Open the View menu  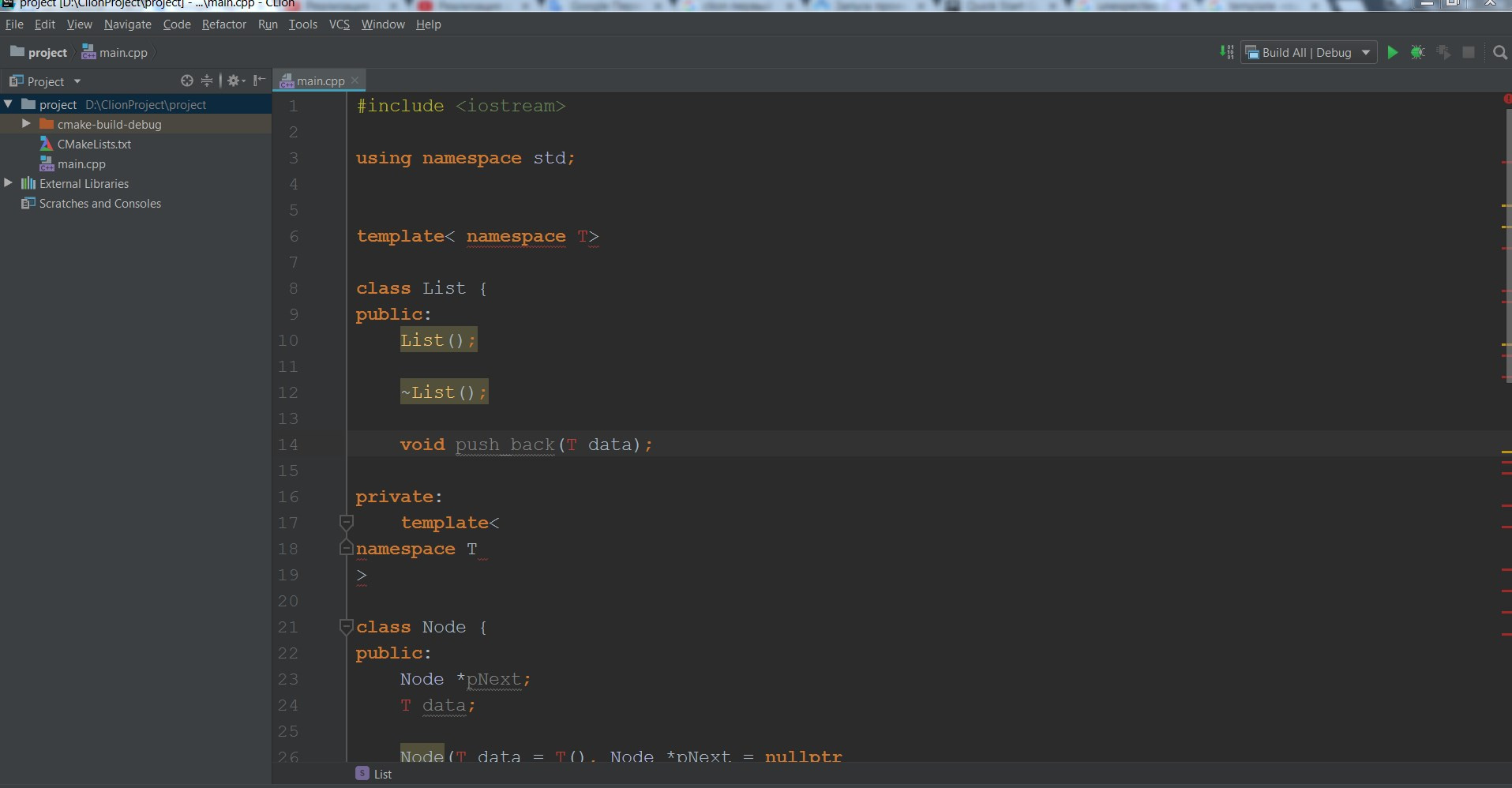pyautogui.click(x=79, y=24)
